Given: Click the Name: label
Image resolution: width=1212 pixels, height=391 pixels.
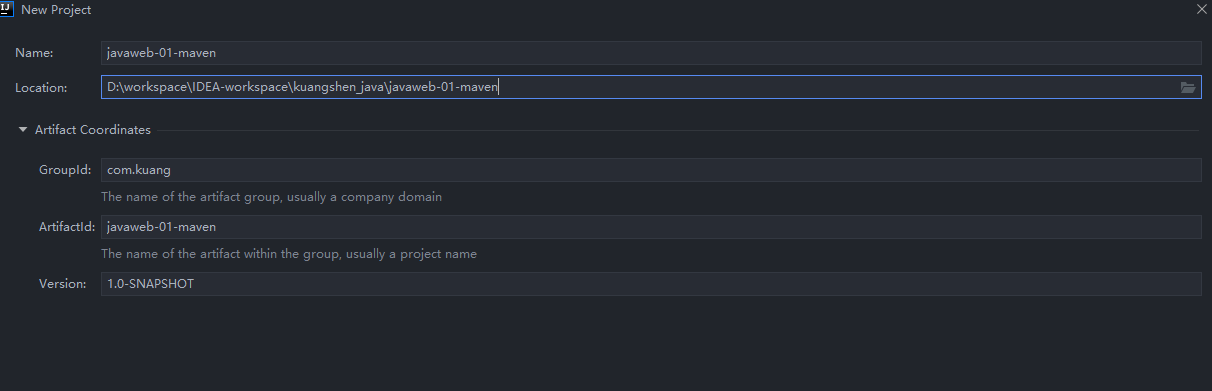Looking at the screenshot, I should pyautogui.click(x=34, y=53).
